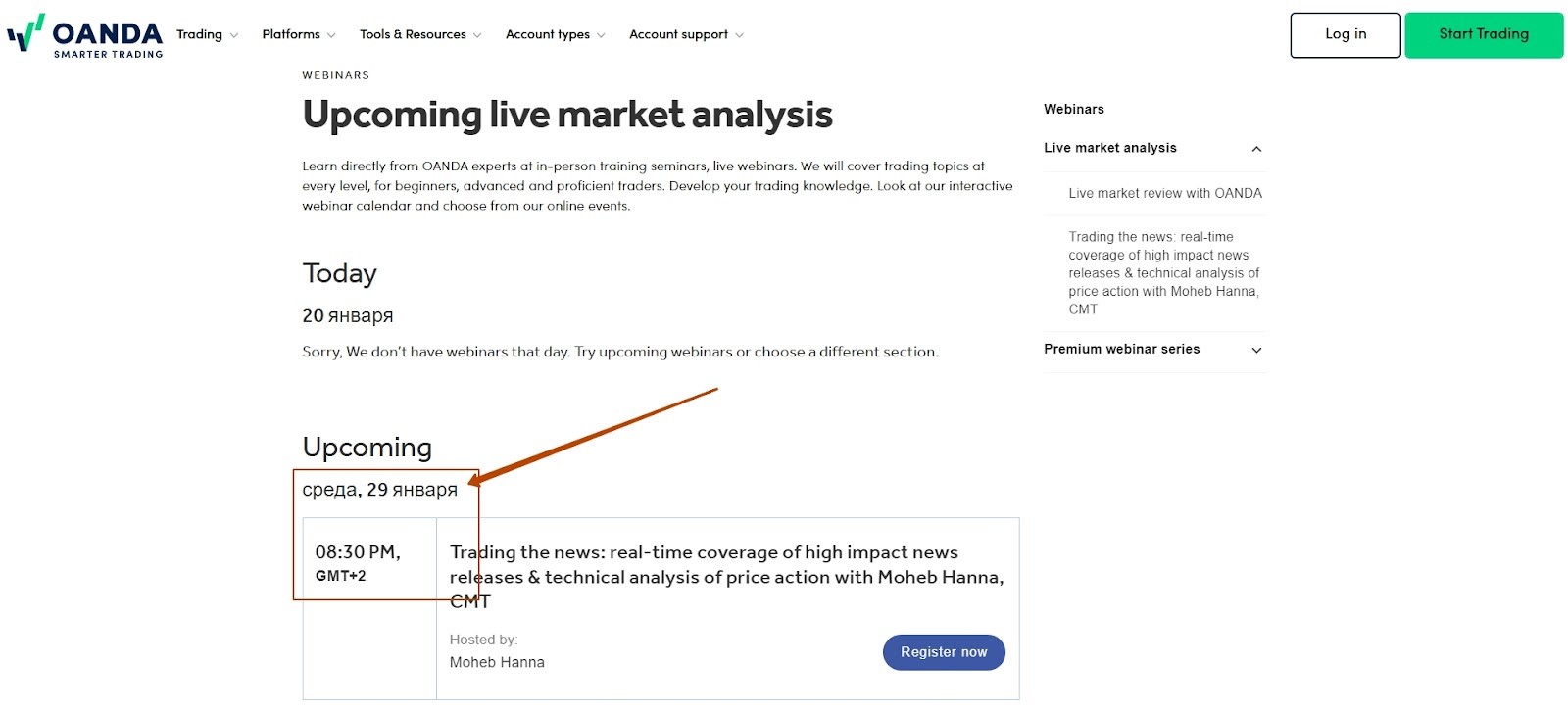Click the Start Trading button

(x=1484, y=35)
